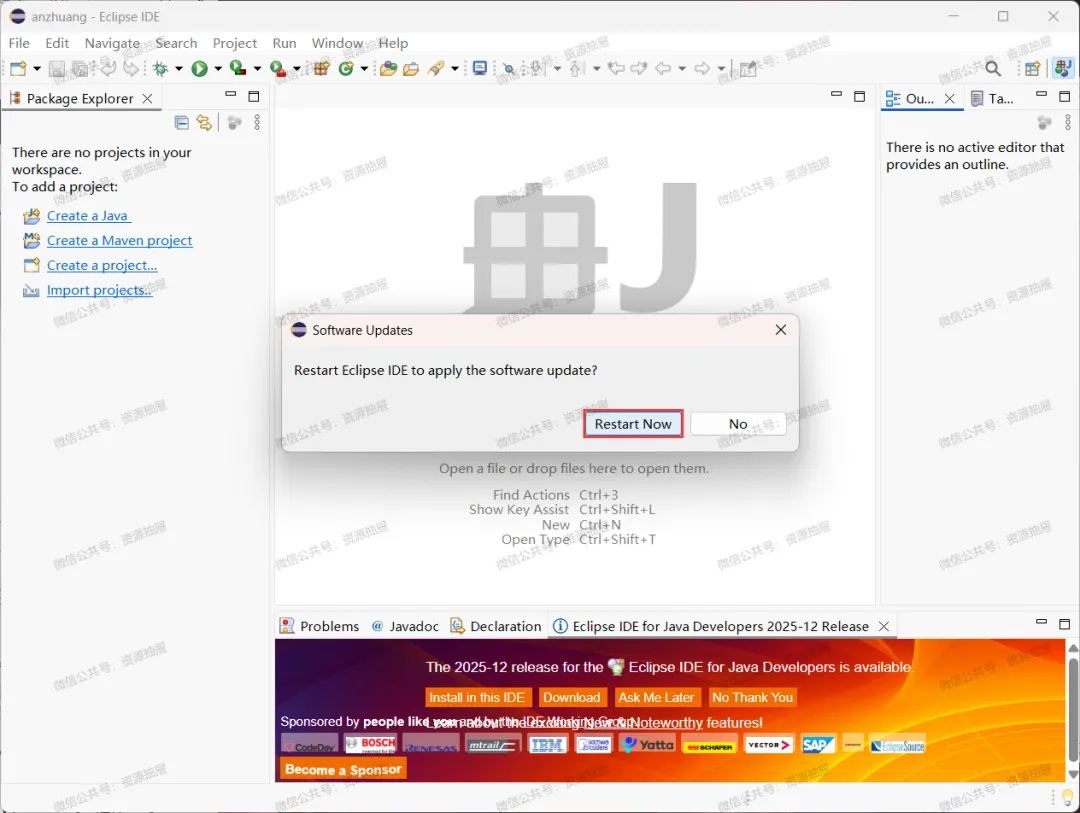Click tip lightbulb icon in status bar
Screen dimensions: 1080x813
coord(1068,797)
